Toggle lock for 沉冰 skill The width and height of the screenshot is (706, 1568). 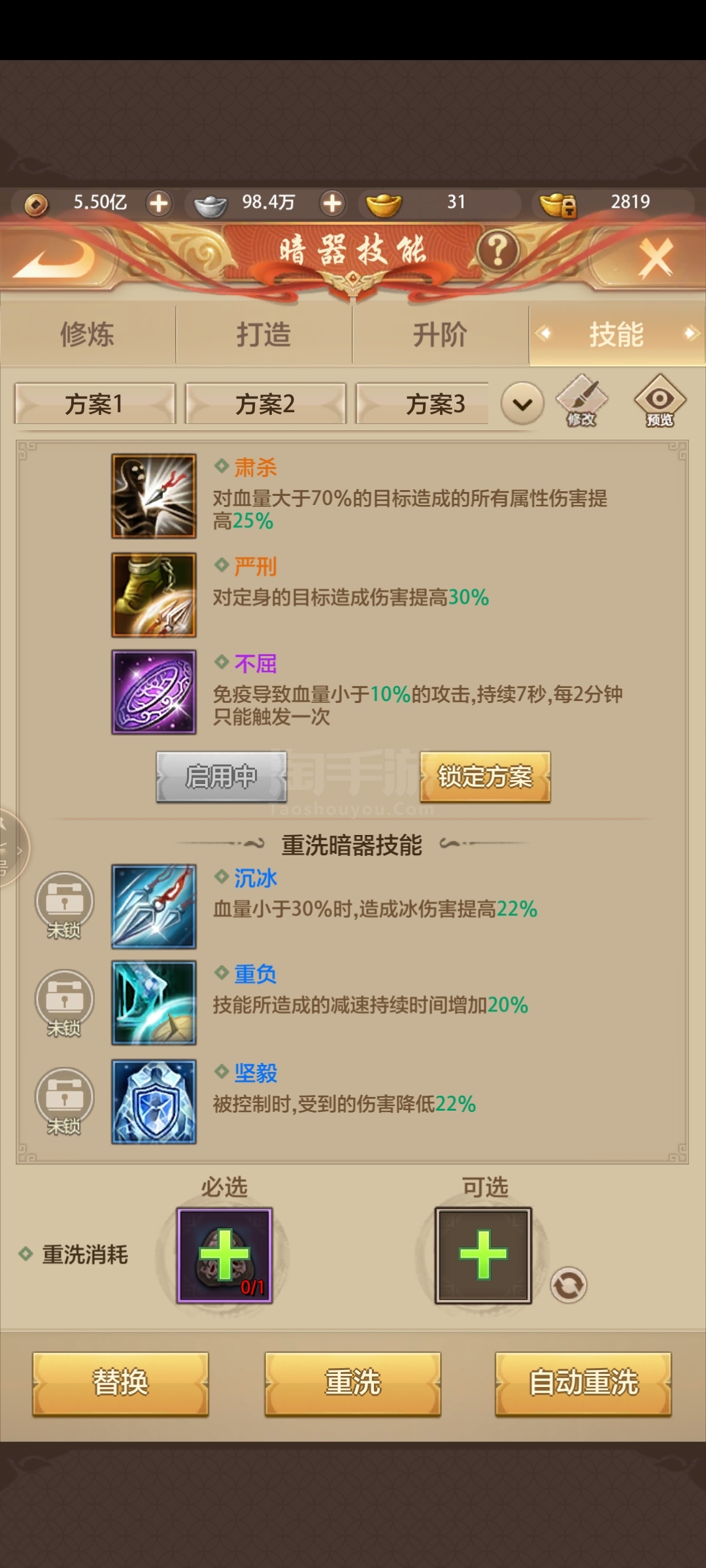pos(64,905)
